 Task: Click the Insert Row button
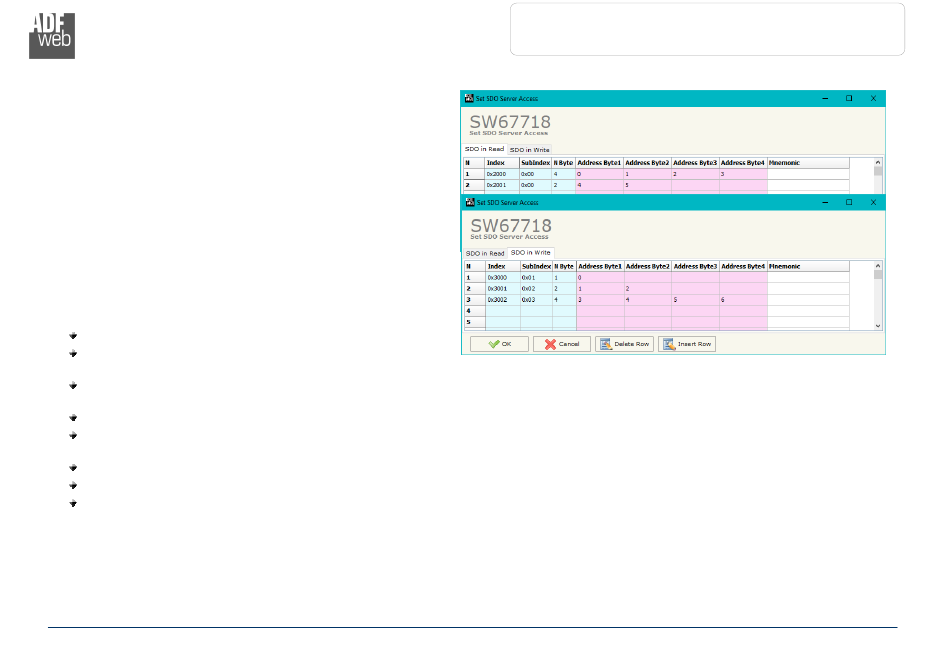pyautogui.click(x=687, y=344)
